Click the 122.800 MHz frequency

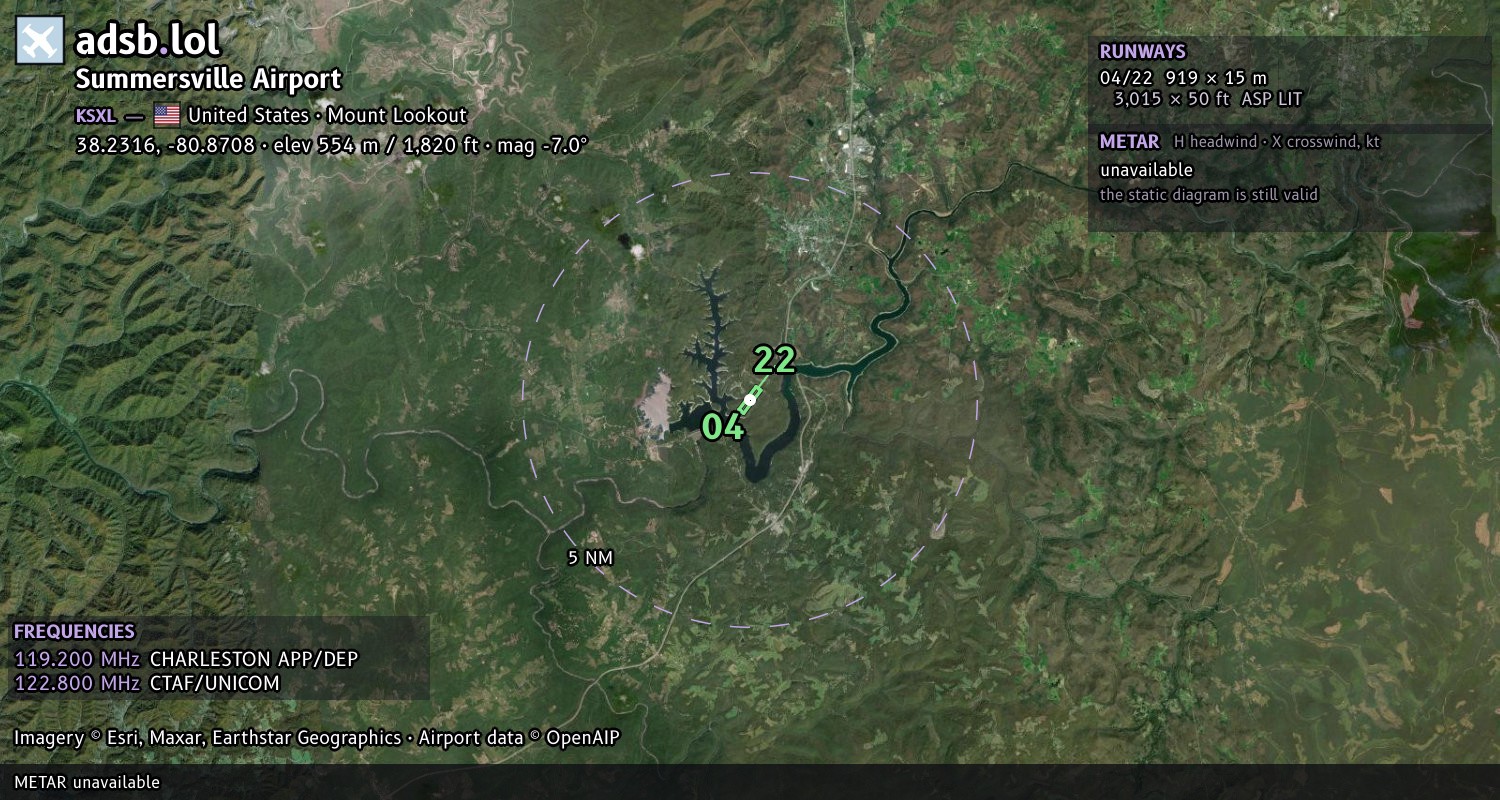point(77,683)
